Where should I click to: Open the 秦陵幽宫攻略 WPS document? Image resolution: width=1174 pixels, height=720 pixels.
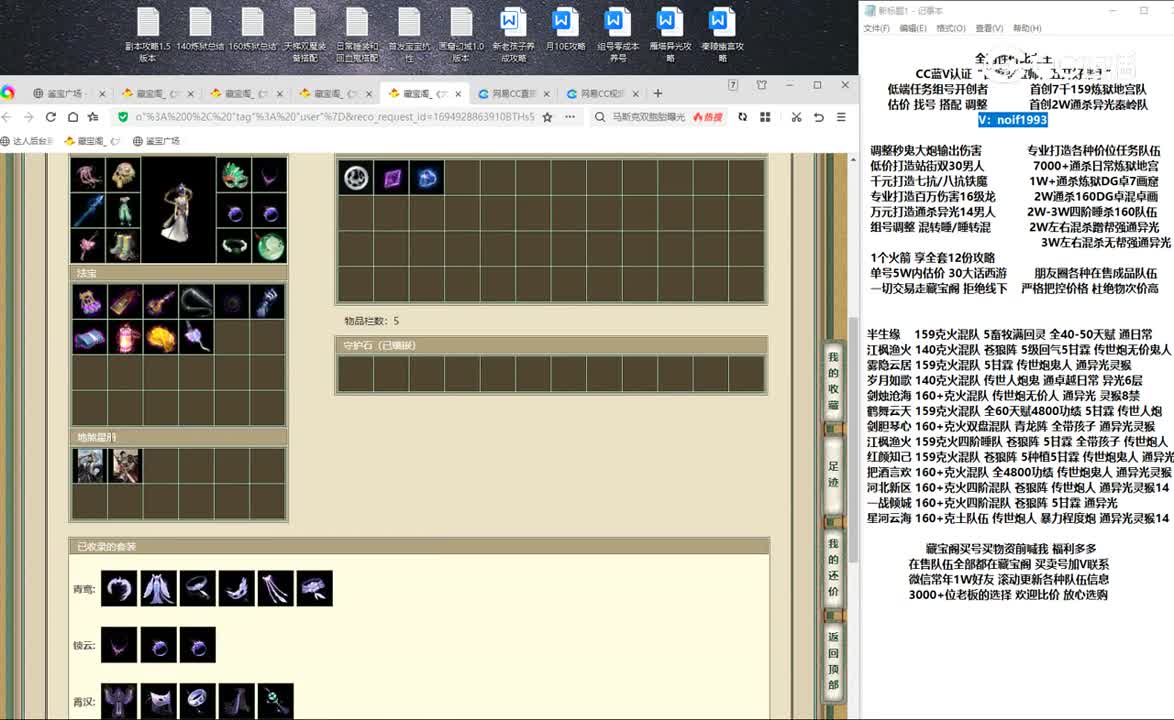[x=722, y=34]
